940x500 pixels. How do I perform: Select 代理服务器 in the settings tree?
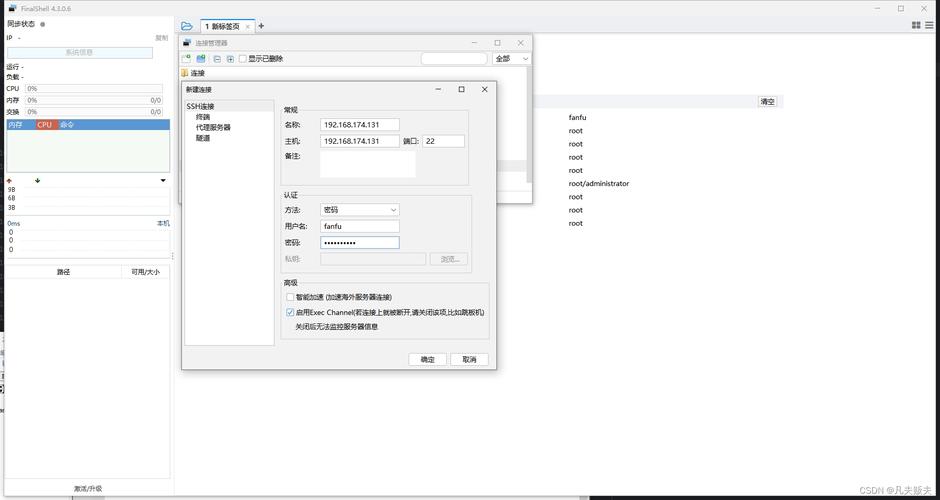point(213,128)
